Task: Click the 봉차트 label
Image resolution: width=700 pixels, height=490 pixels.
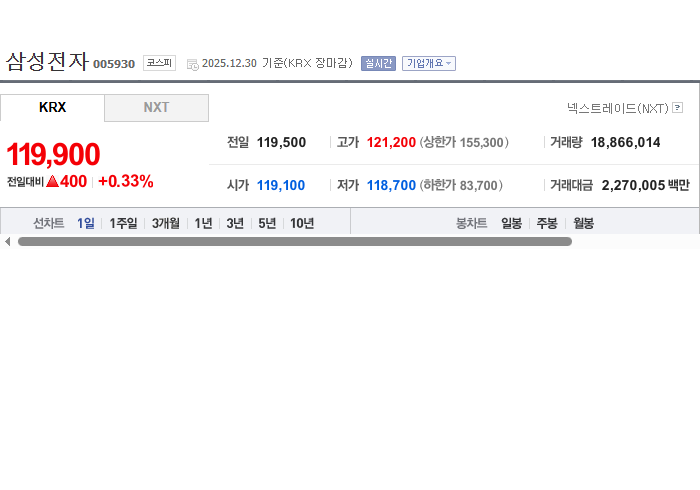Action: (x=471, y=223)
